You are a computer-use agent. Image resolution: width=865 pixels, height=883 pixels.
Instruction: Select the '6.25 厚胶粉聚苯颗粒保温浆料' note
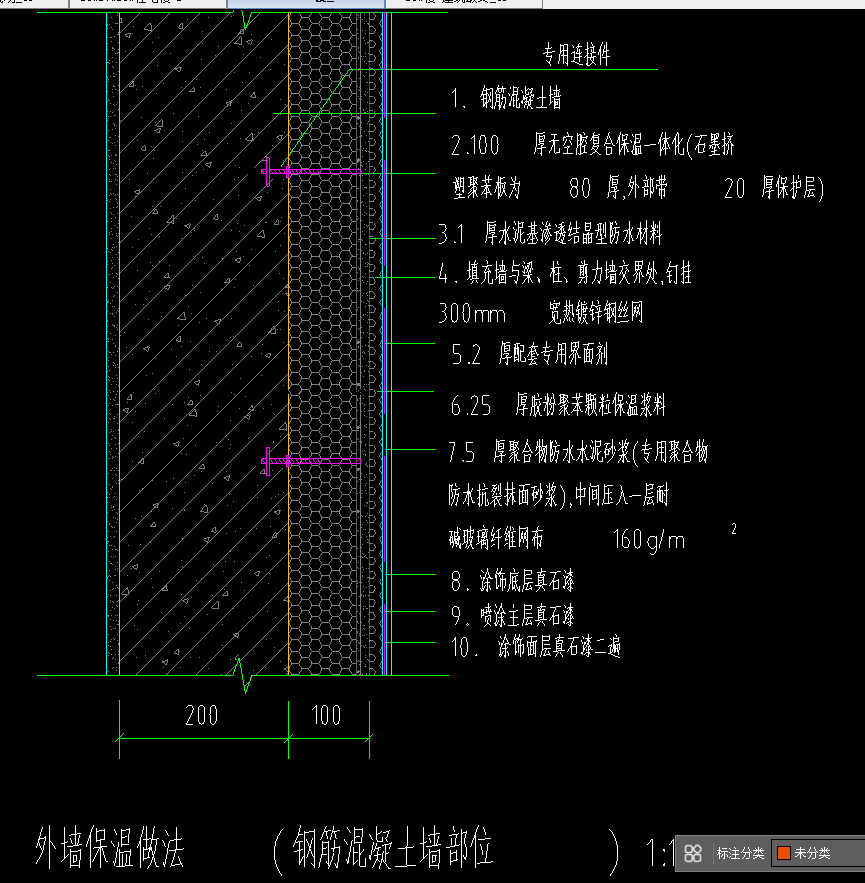558,405
